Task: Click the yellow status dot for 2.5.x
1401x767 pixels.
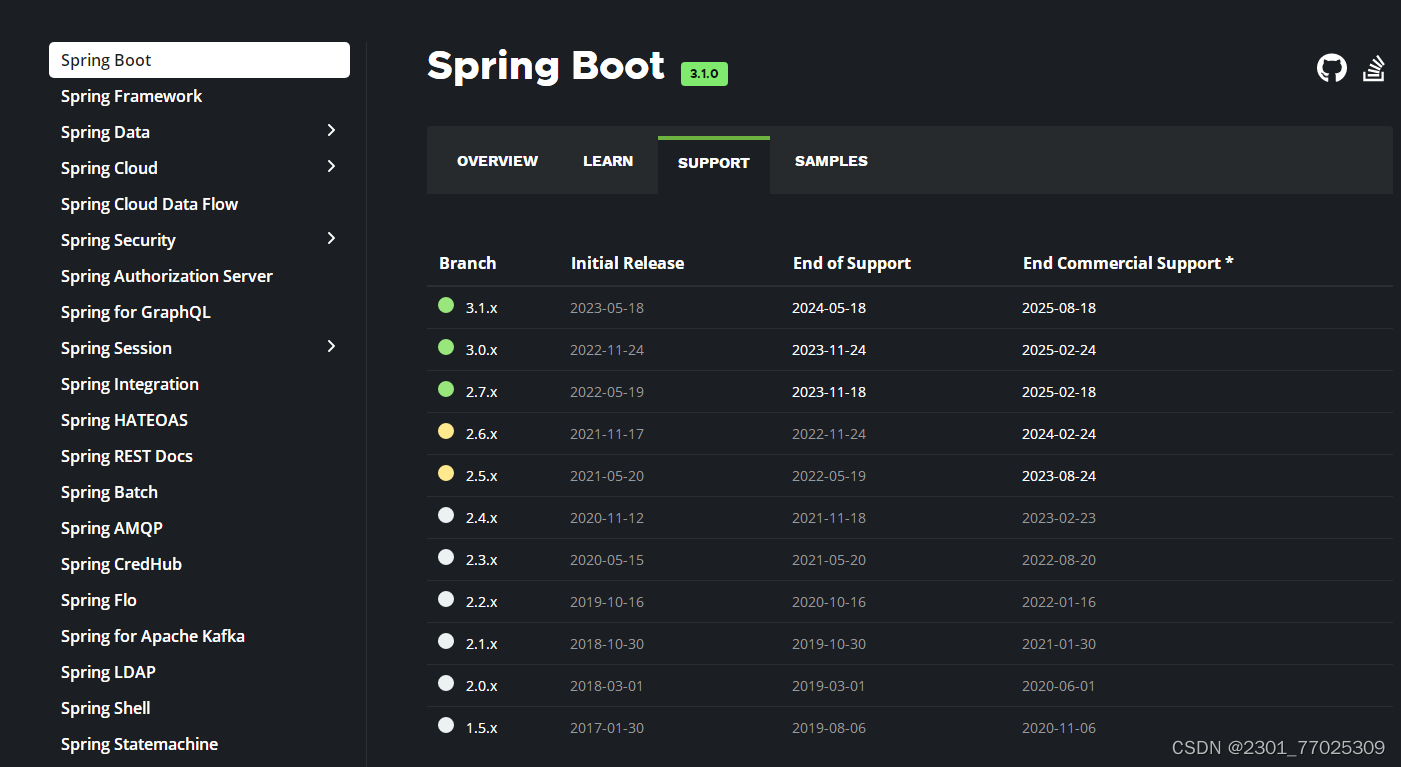Action: [446, 473]
